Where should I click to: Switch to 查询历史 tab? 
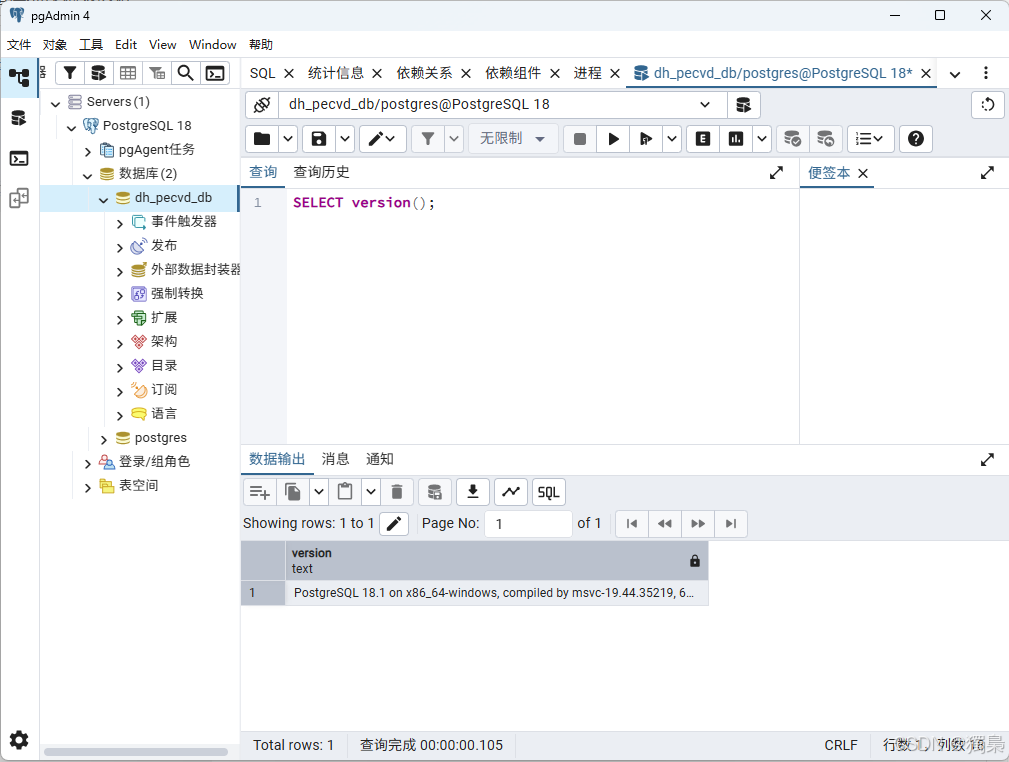pyautogui.click(x=321, y=172)
